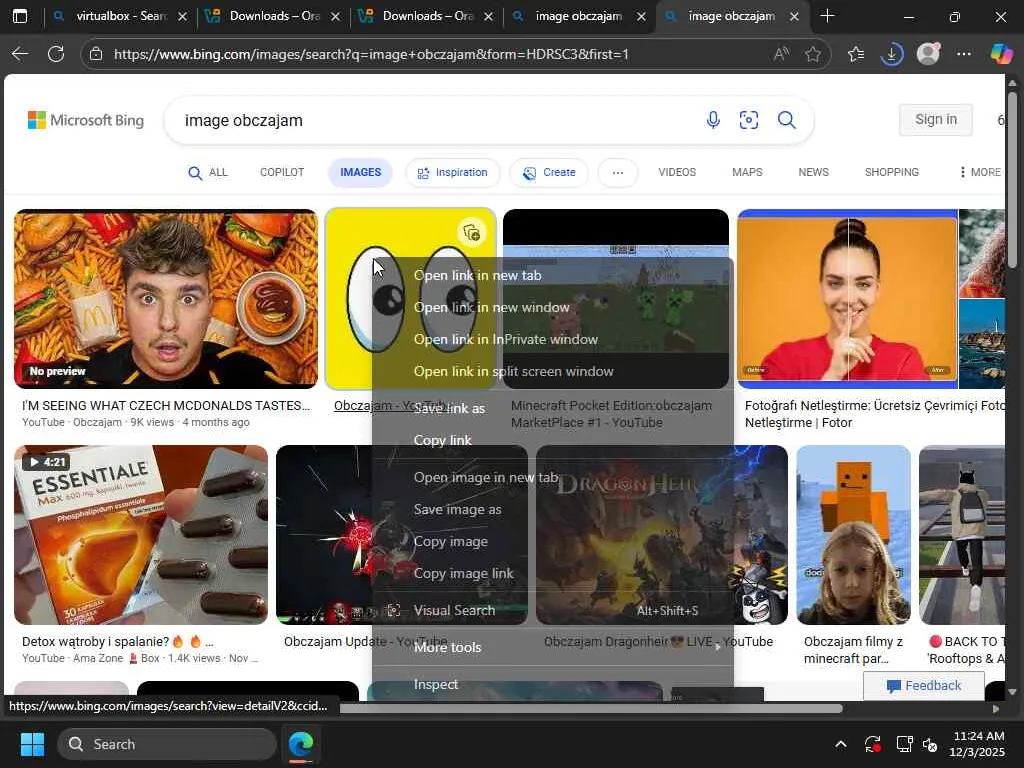The image size is (1024, 768).
Task: Select the ALL search category
Action: point(208,172)
